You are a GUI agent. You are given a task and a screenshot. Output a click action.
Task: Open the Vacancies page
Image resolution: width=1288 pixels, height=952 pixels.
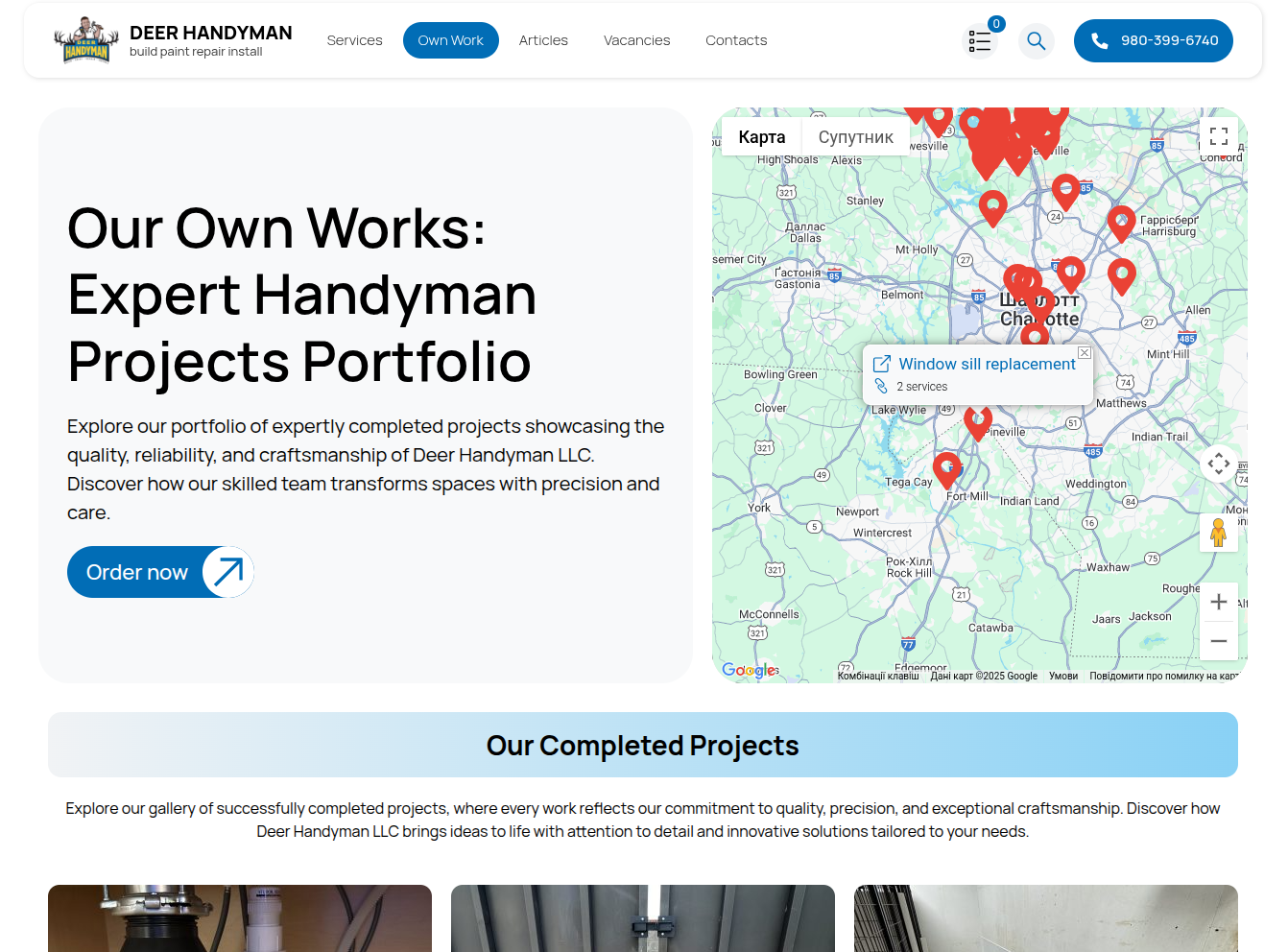(x=636, y=40)
